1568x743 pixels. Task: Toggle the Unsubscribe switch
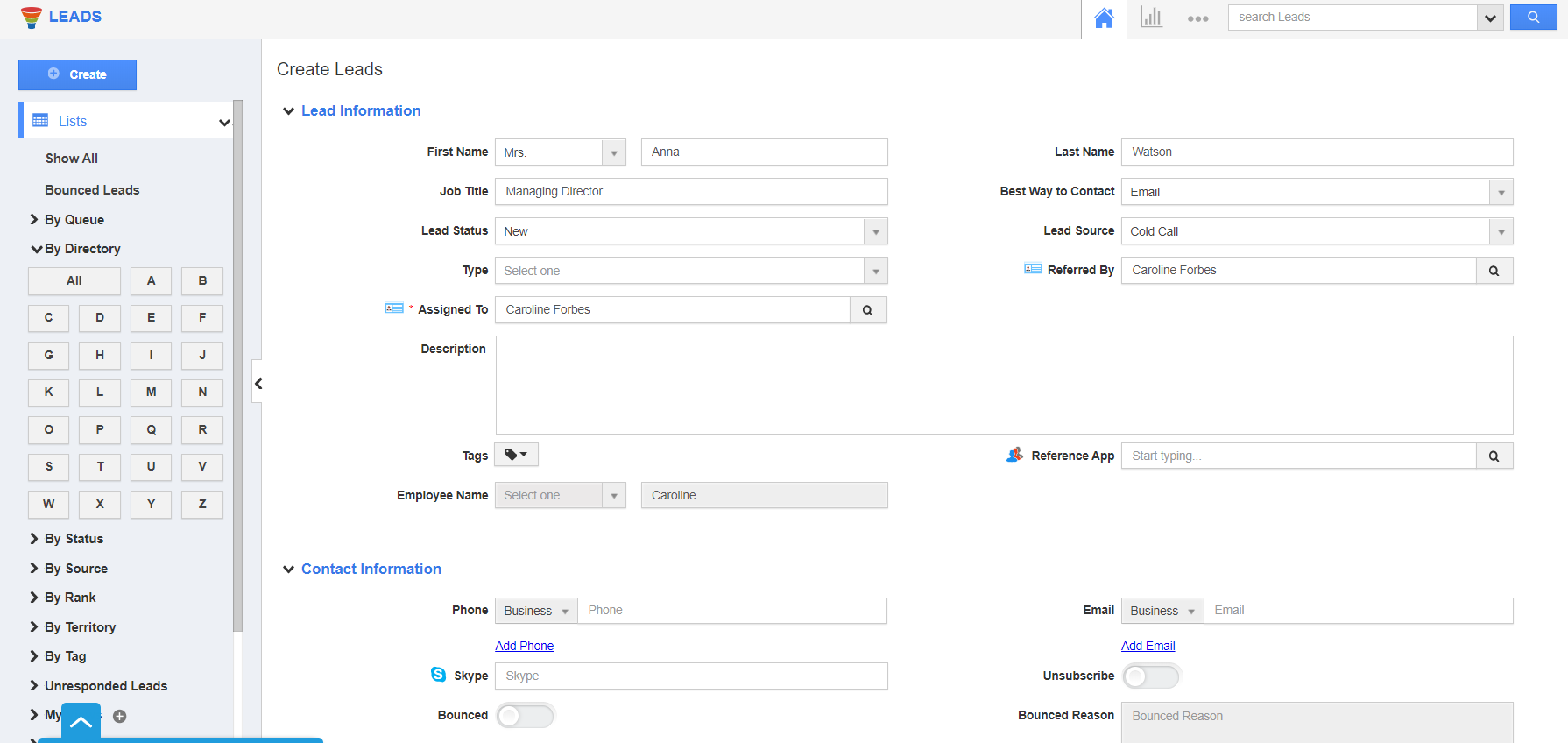(1150, 676)
